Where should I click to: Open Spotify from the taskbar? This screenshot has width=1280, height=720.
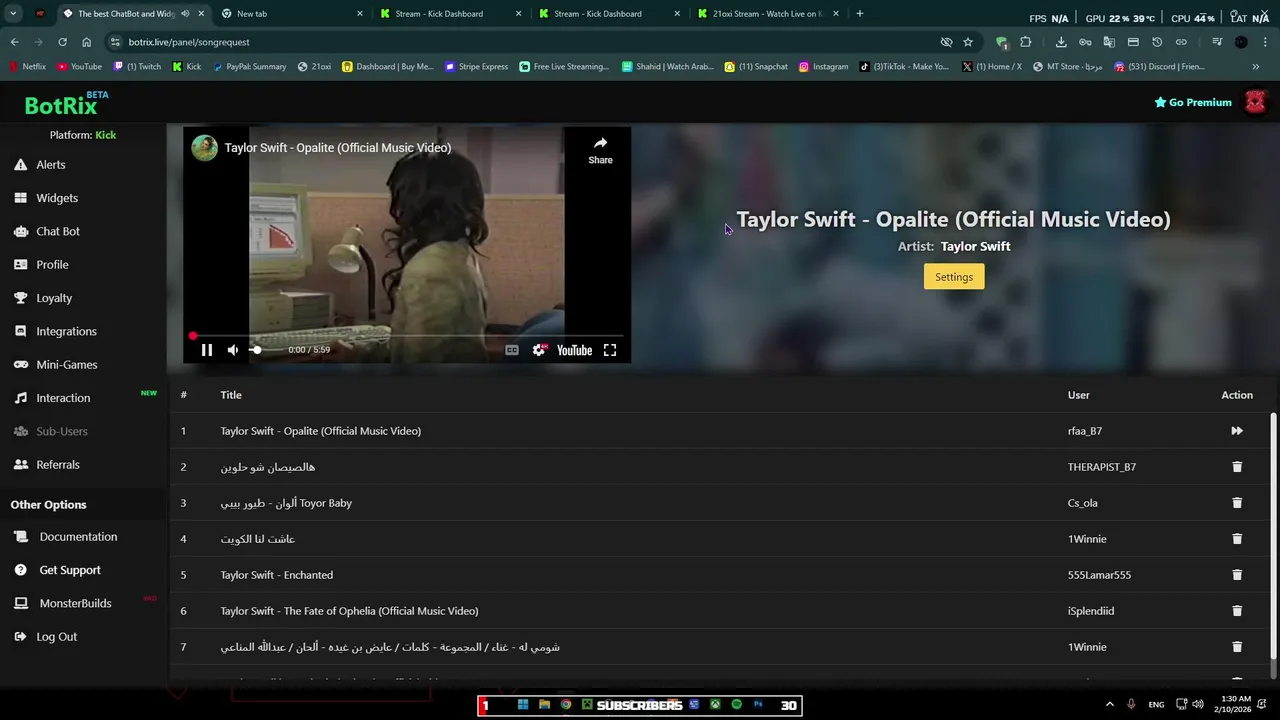[737, 705]
